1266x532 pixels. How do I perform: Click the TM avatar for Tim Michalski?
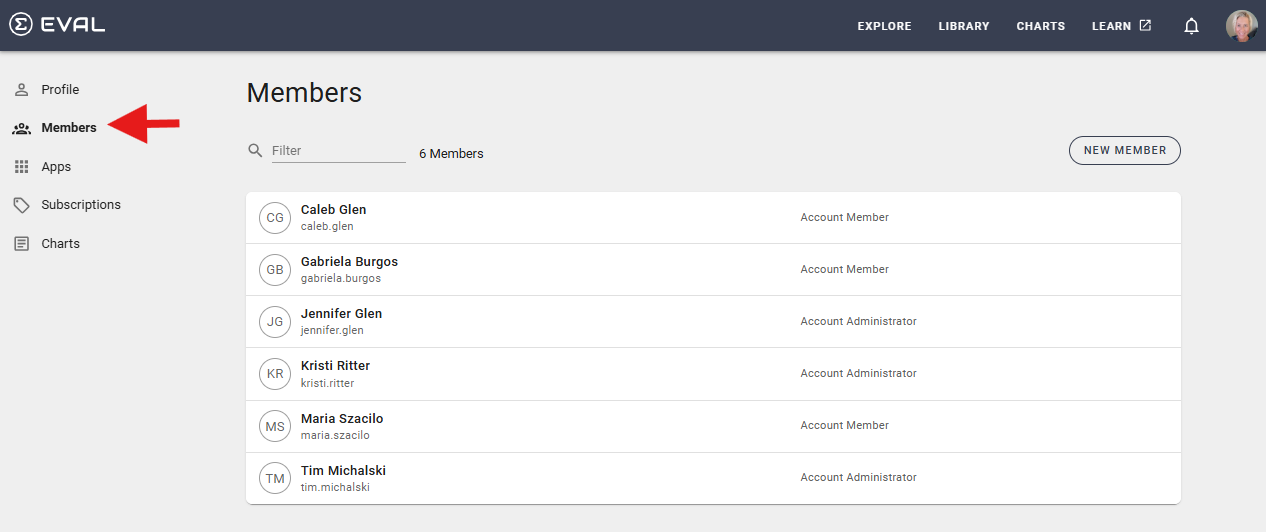pos(275,479)
